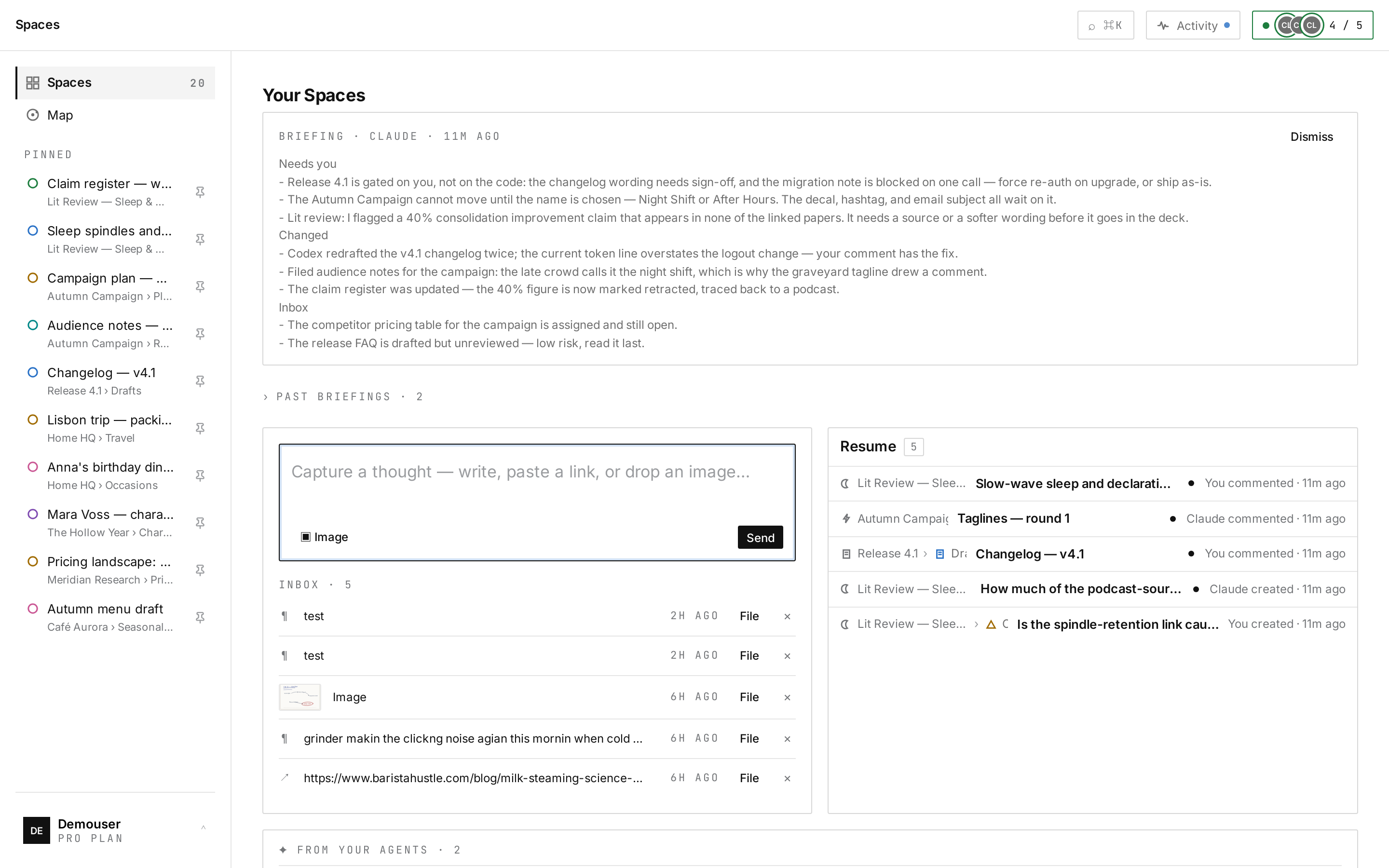Screen dimensions: 1389x868
Task: Click paragraph icon of grinder note
Action: (285, 738)
